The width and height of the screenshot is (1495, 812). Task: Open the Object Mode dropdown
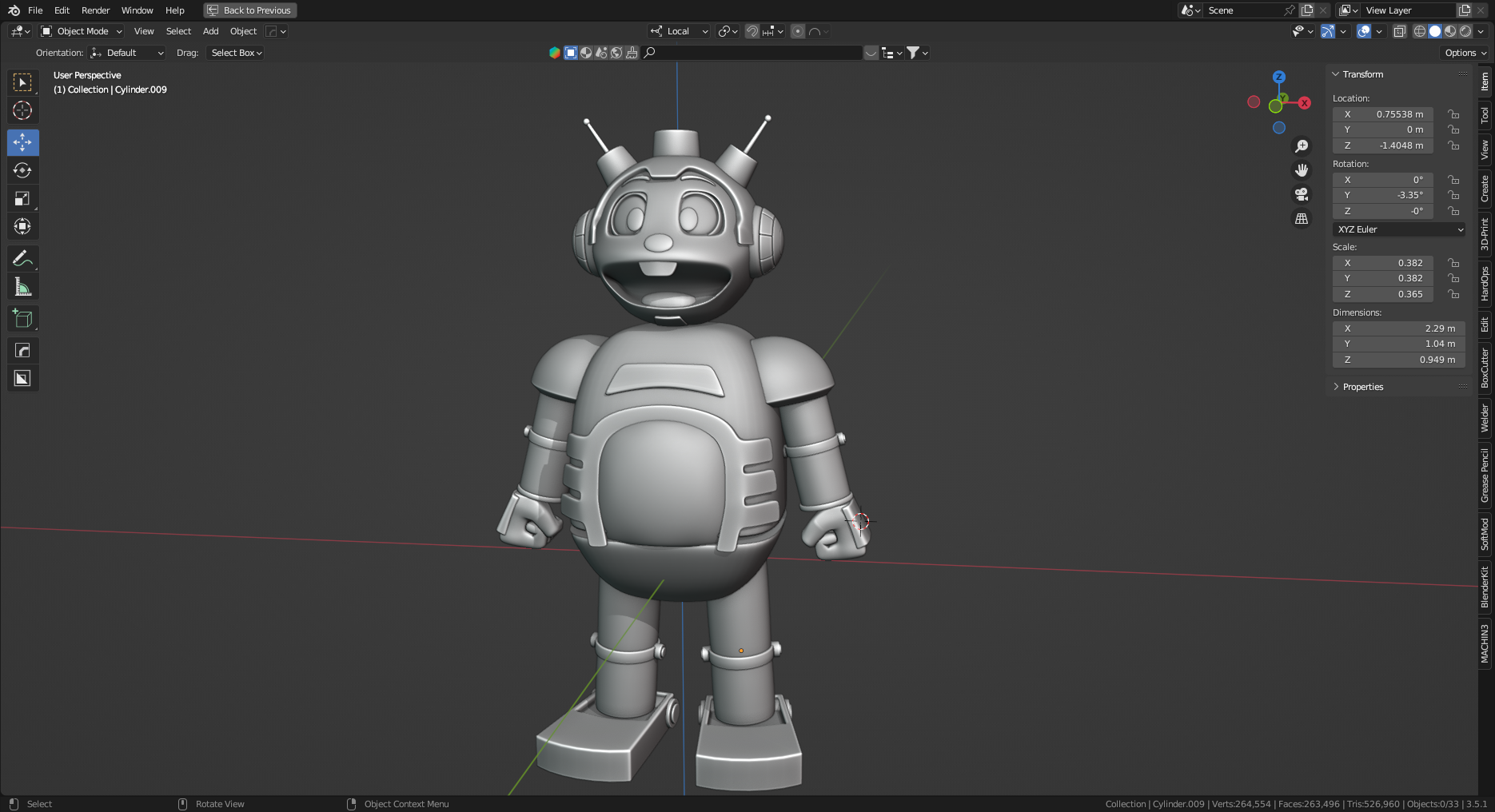tap(82, 31)
